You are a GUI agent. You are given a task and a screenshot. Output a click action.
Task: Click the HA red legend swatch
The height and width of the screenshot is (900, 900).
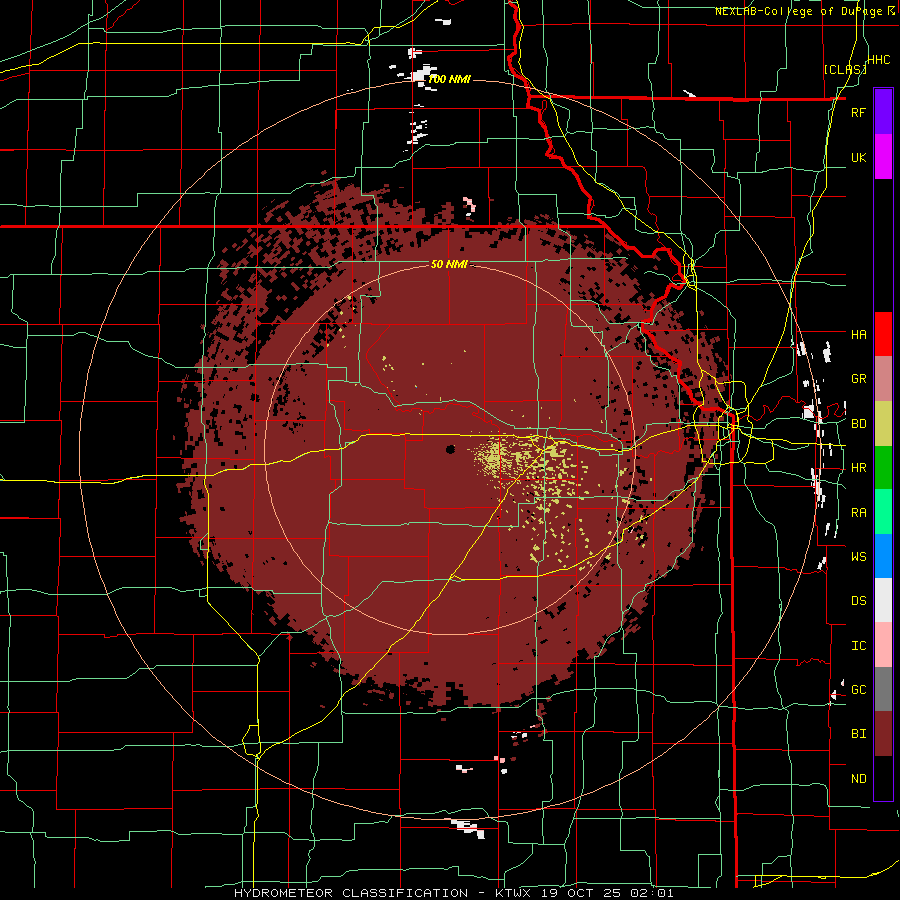883,334
